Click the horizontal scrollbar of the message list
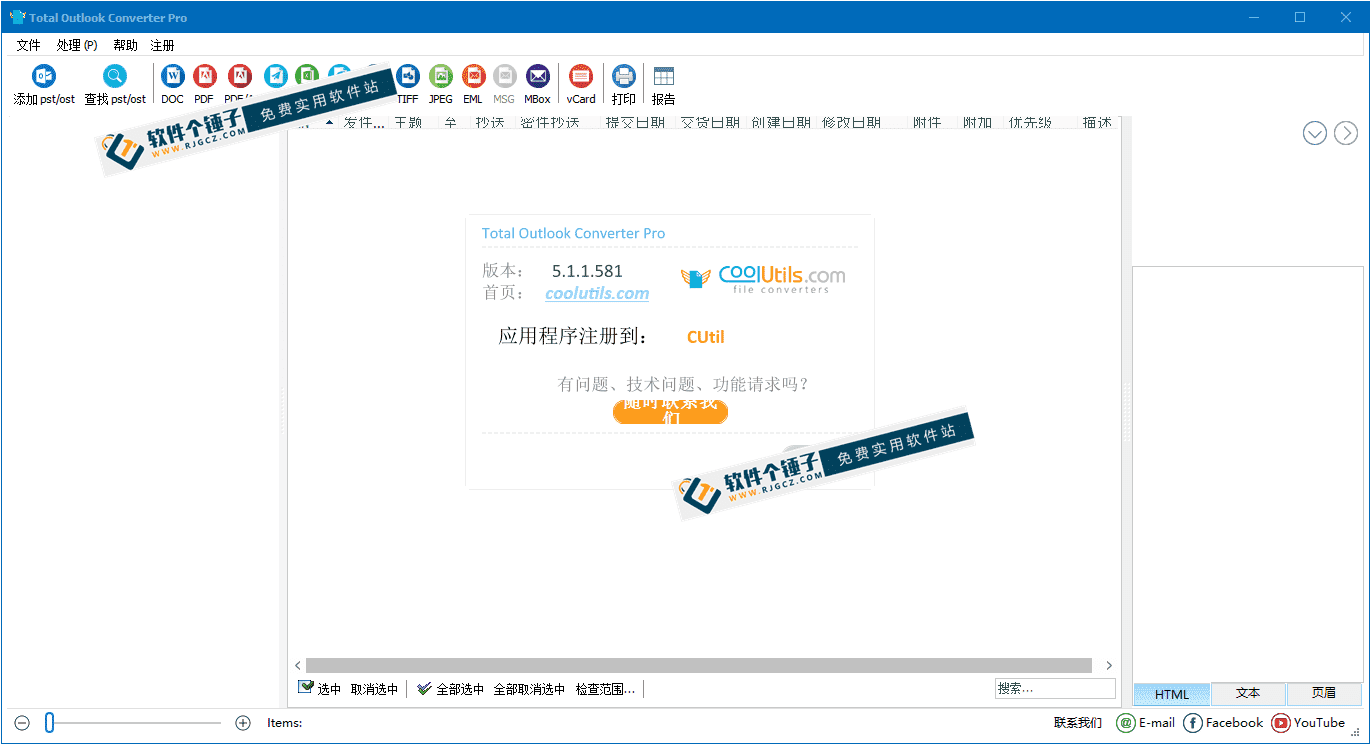This screenshot has height=745, width=1371. coord(699,665)
